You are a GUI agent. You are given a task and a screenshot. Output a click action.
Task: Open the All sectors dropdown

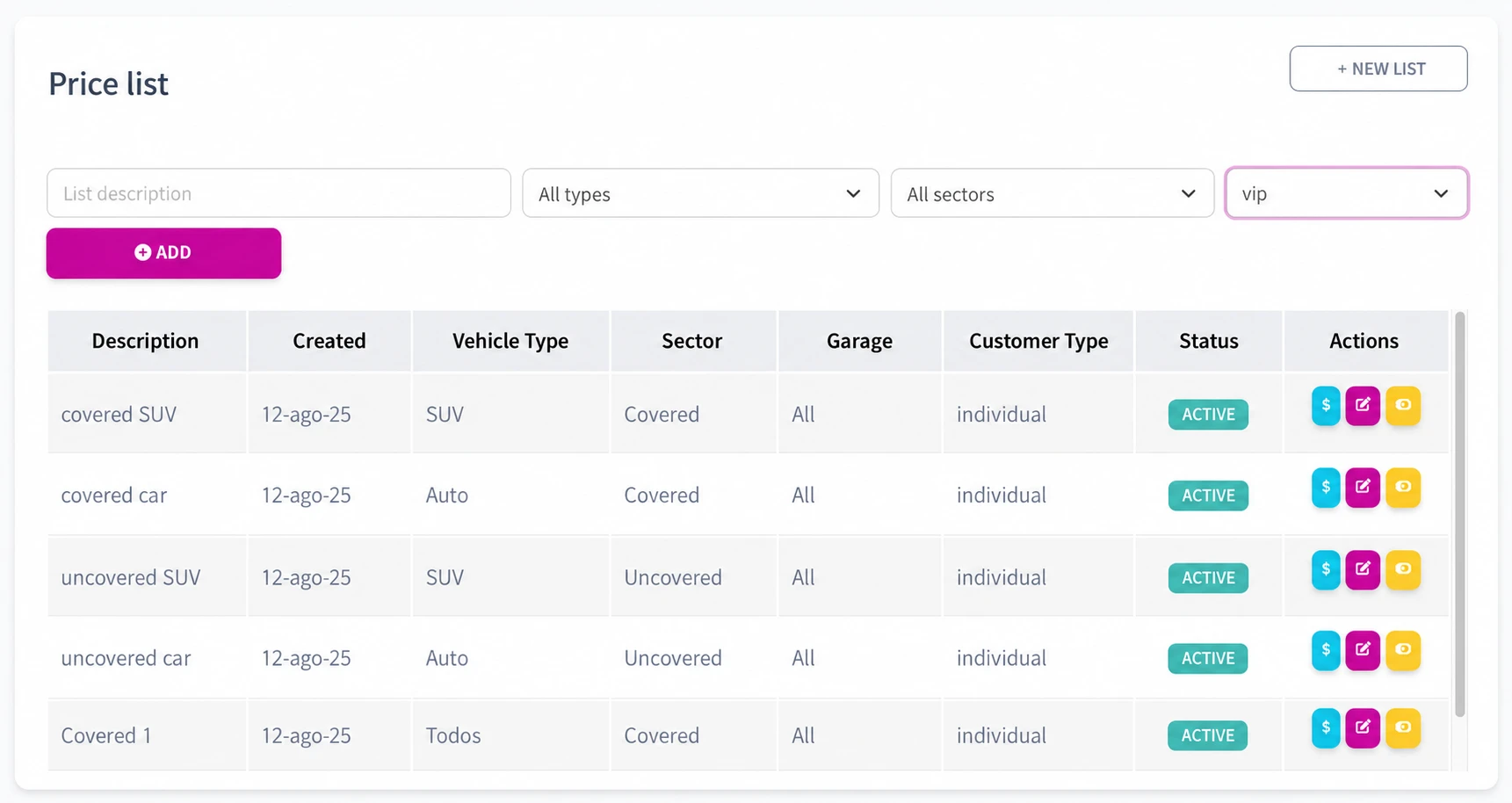pos(1052,193)
